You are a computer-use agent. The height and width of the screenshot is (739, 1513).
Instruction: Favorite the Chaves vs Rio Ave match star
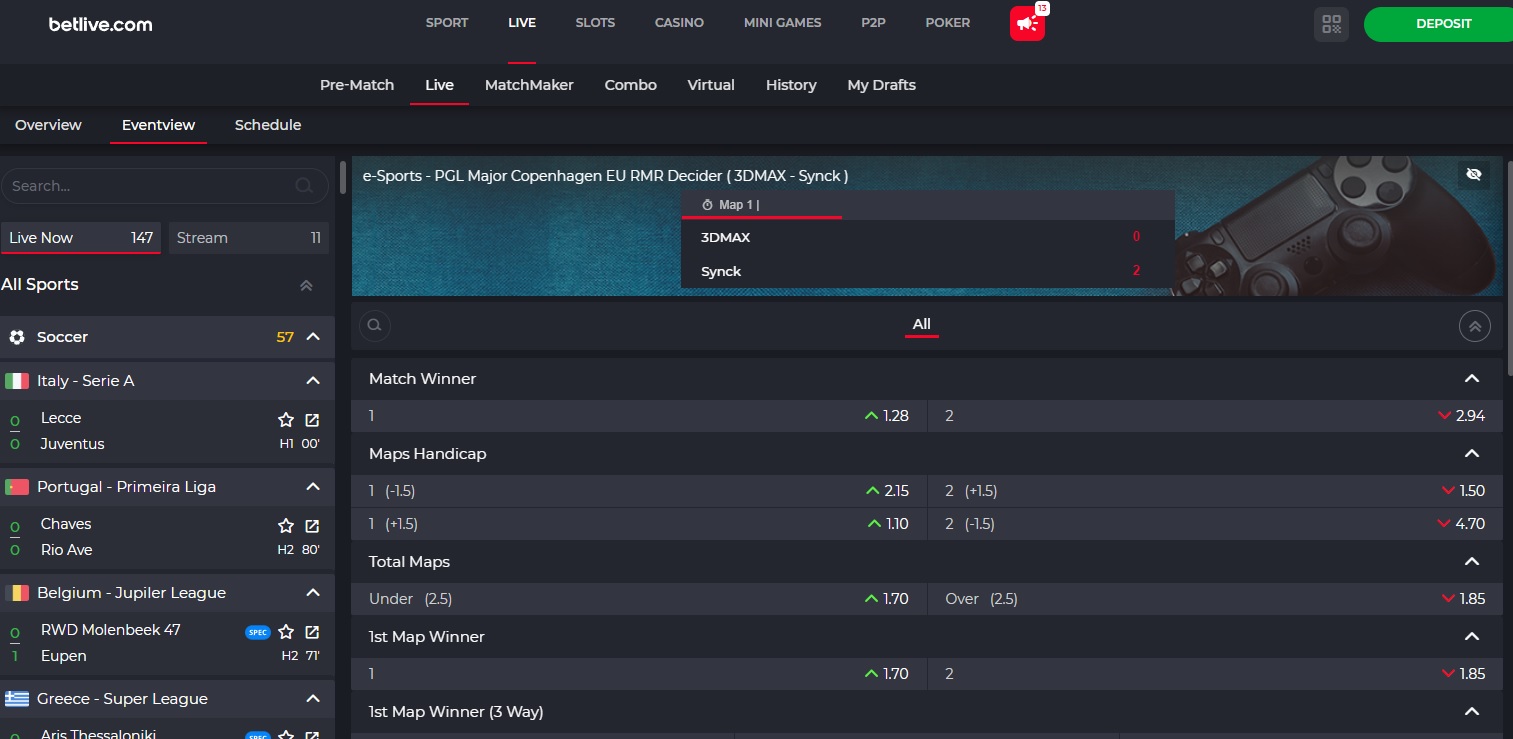[x=286, y=525]
